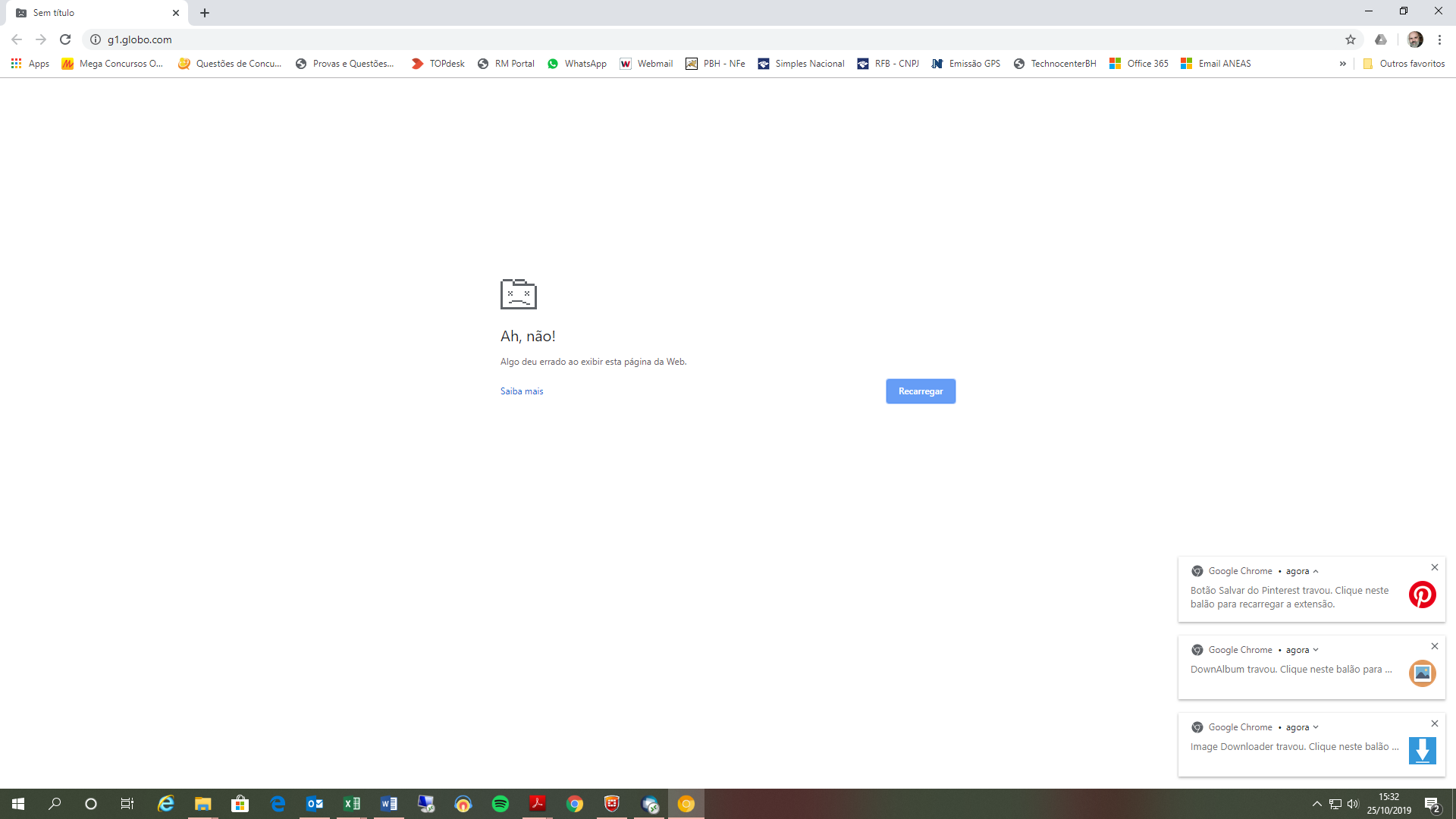Select the Sem título browser tab

click(91, 12)
